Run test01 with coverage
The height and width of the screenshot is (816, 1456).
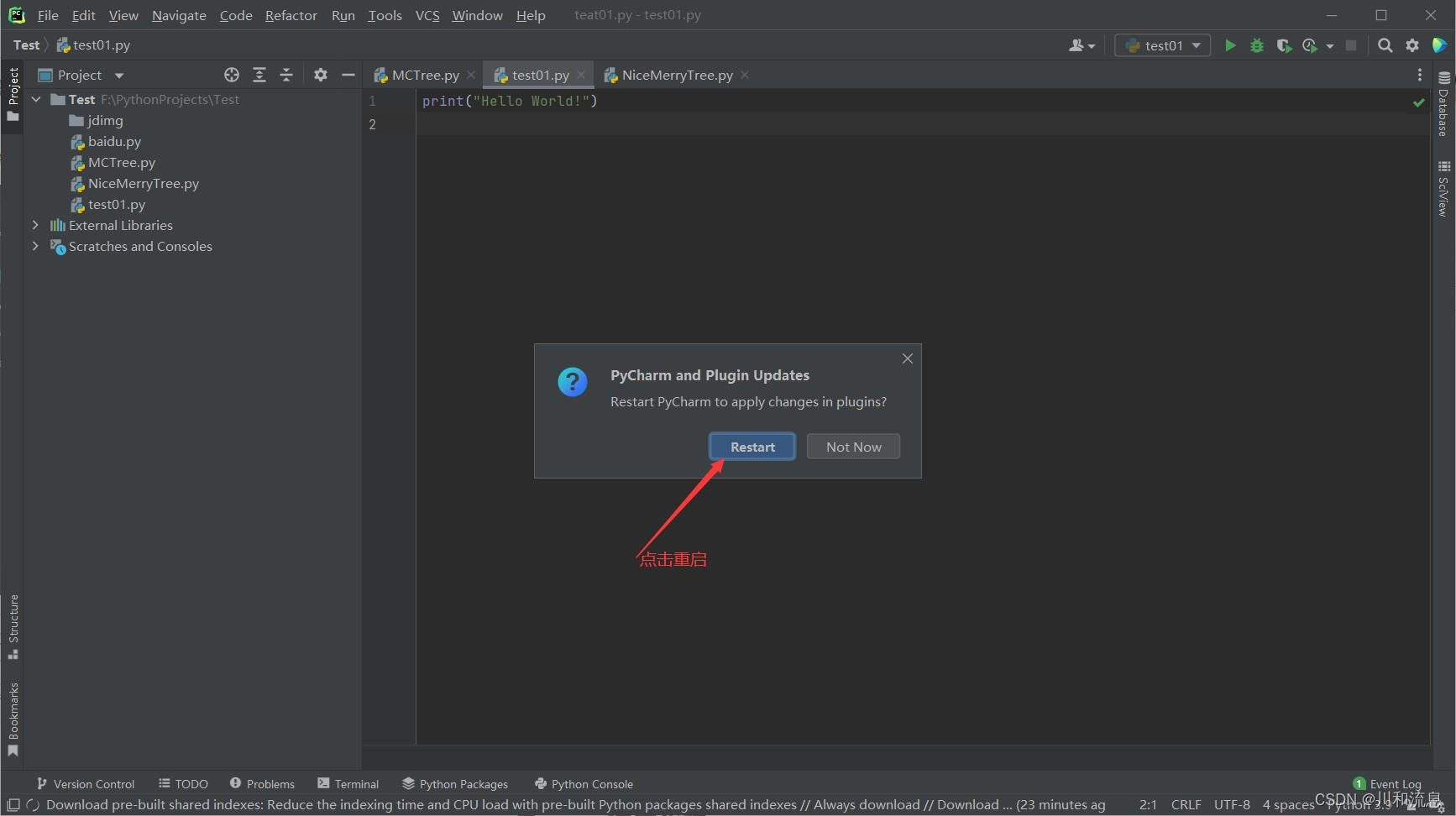pos(1284,45)
